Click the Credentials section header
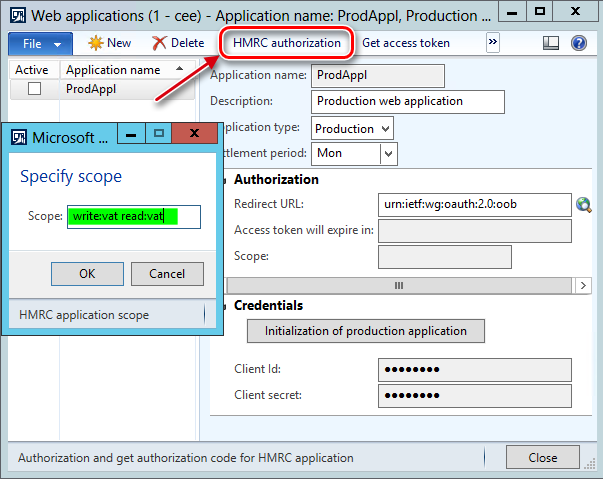This screenshot has height=479, width=603. coord(268,306)
